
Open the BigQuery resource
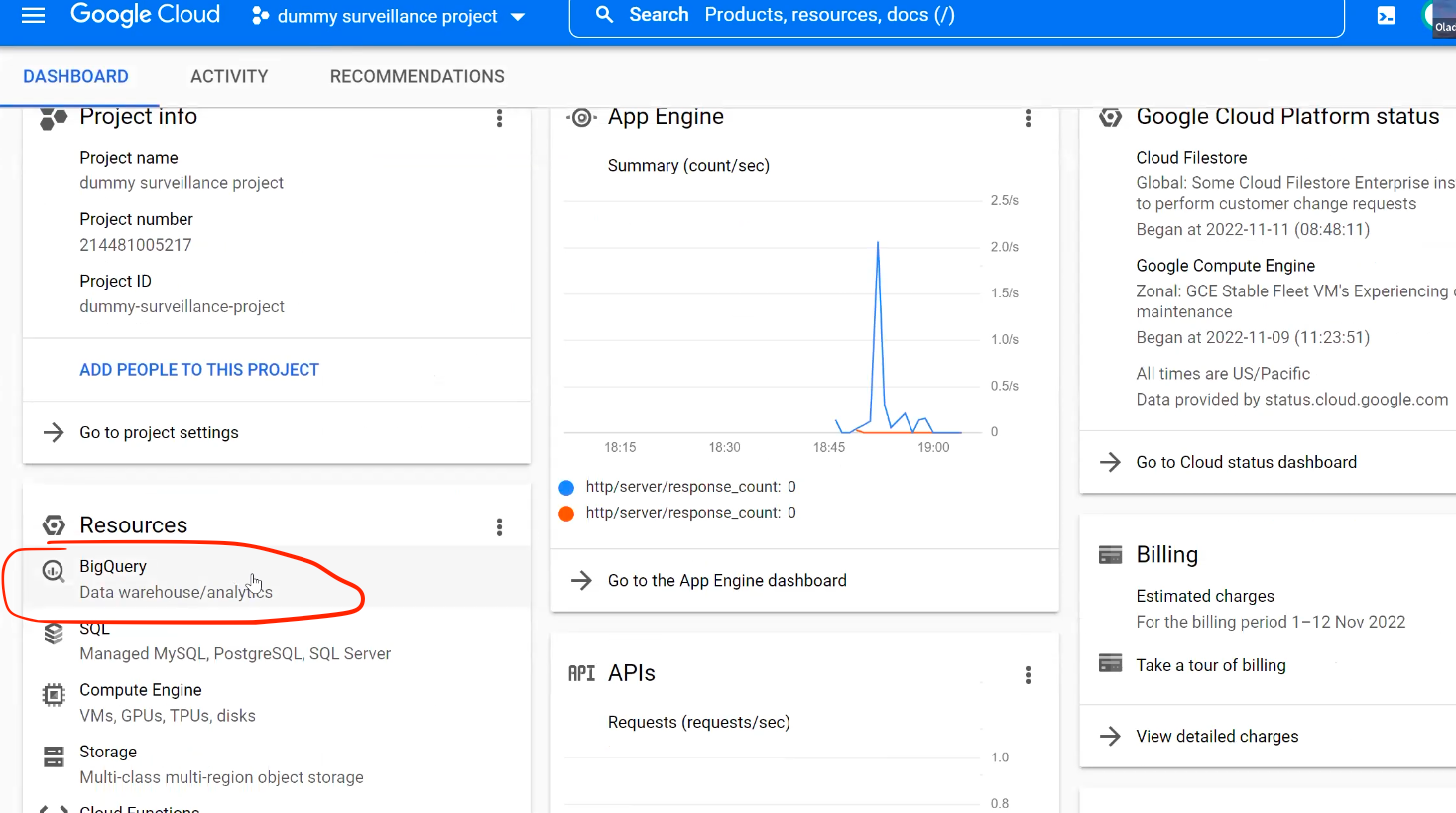(x=276, y=579)
